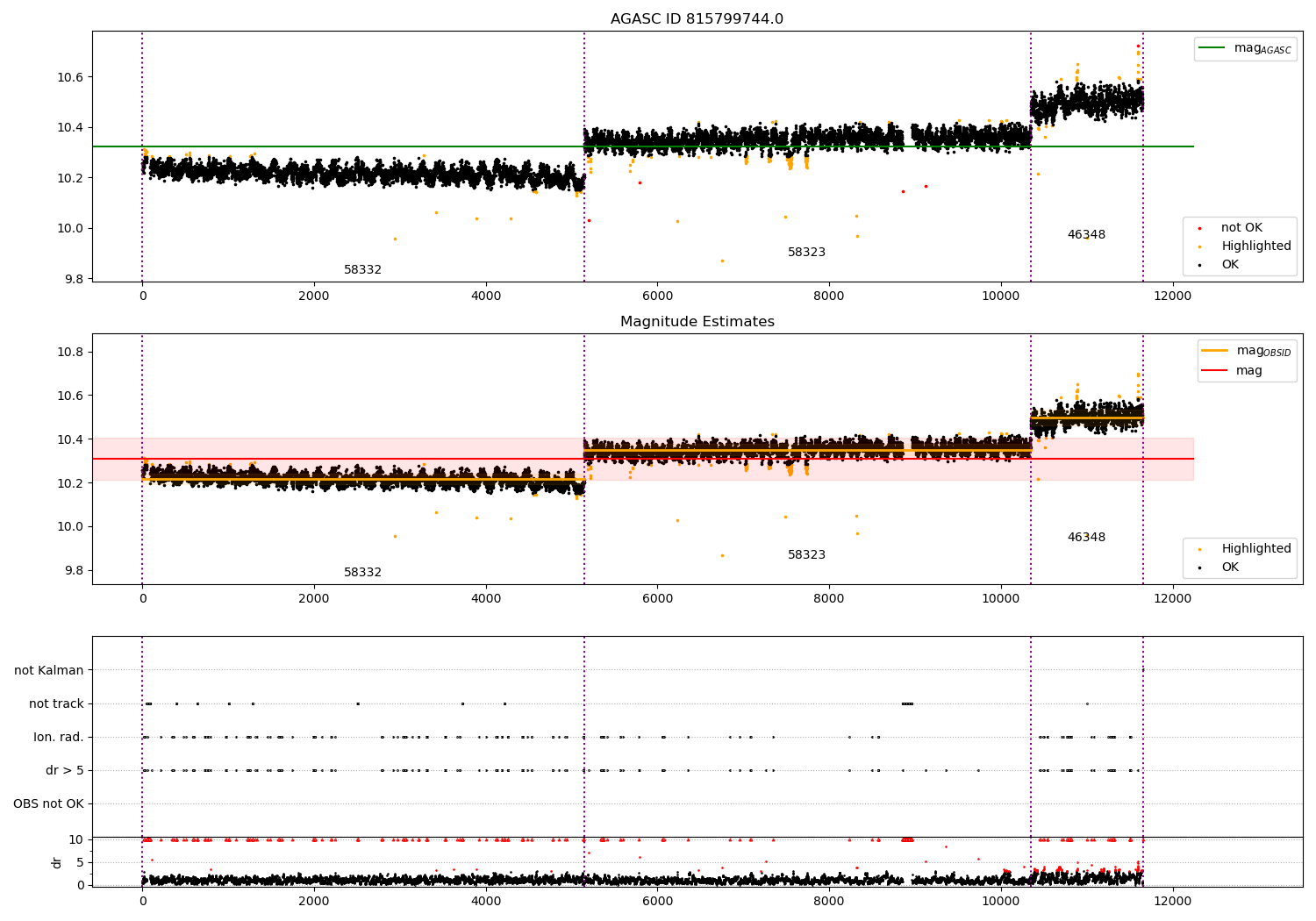The image size is (1316, 921).
Task: Click the dr axis tick label 10
Action: point(76,840)
